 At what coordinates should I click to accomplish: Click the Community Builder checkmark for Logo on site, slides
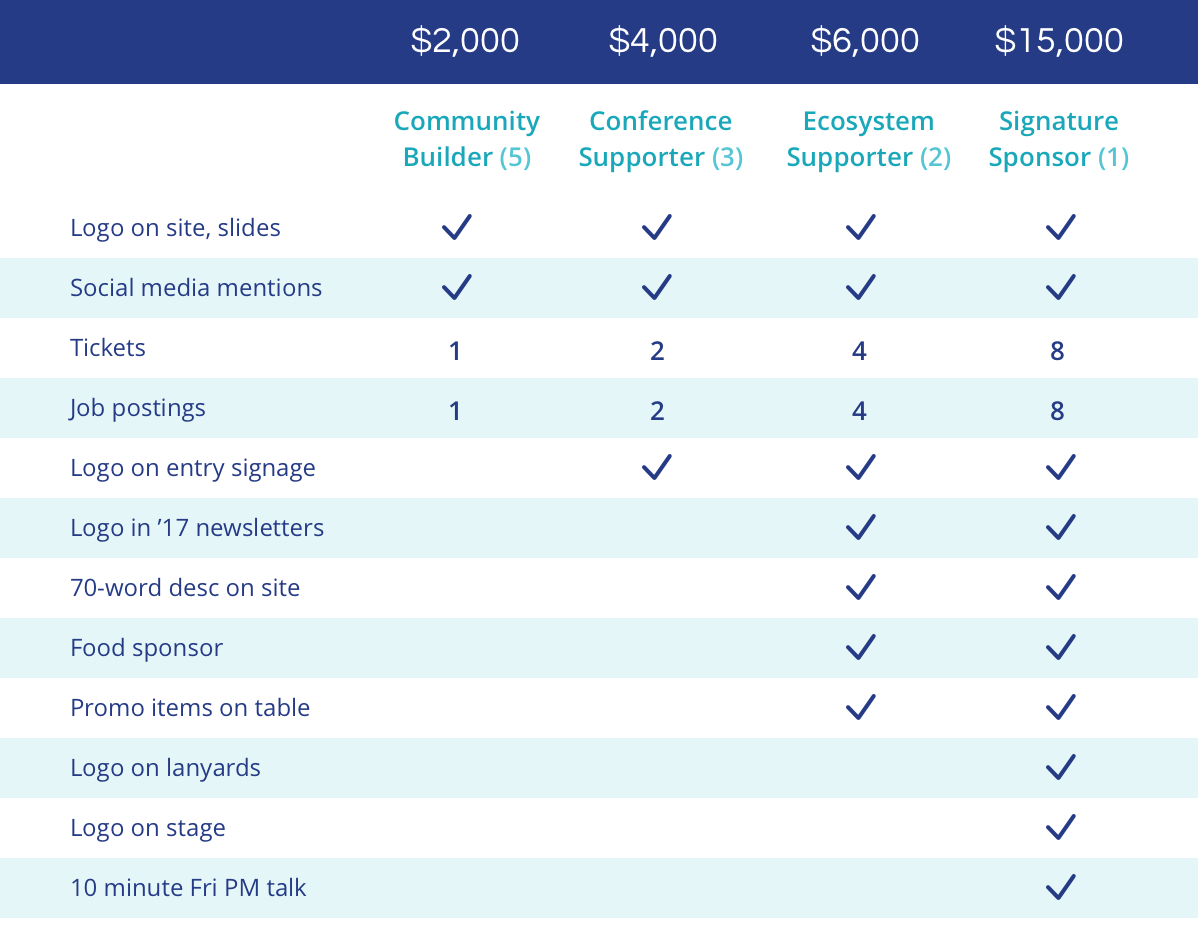456,228
